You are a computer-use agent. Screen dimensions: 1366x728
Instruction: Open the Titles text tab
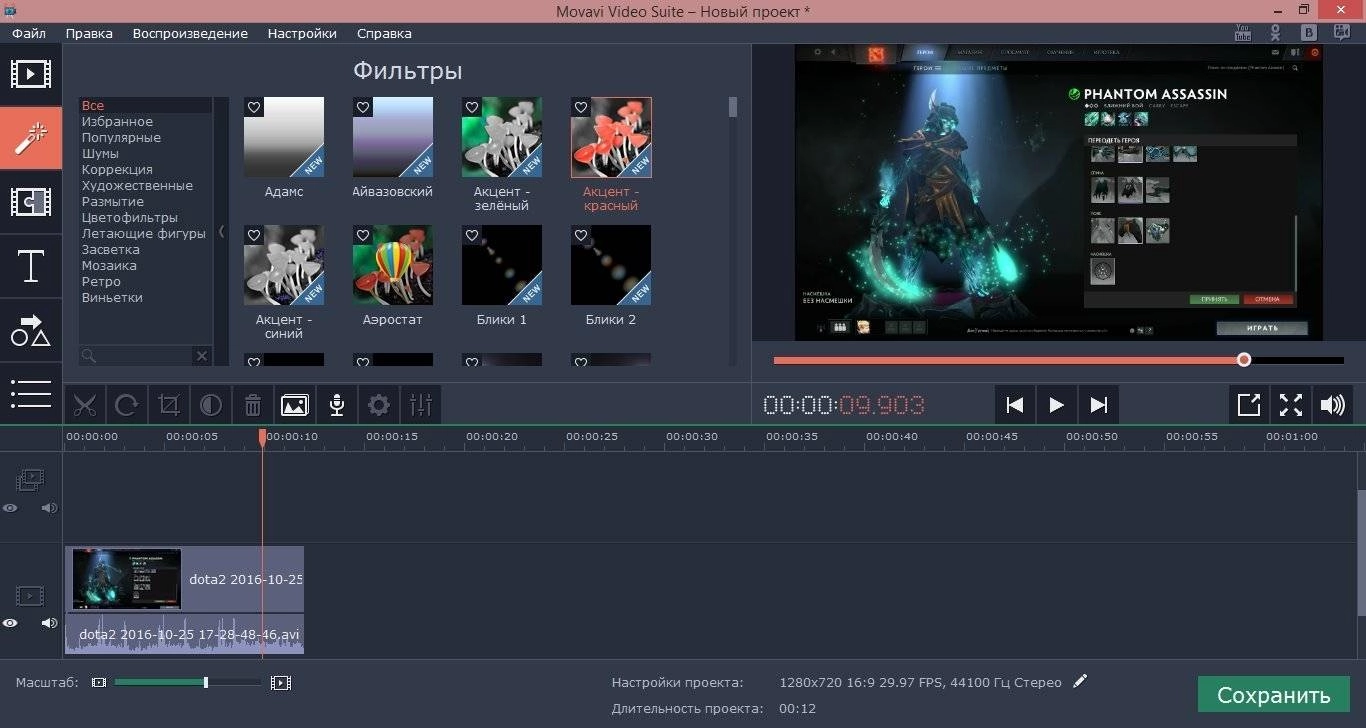pos(31,267)
